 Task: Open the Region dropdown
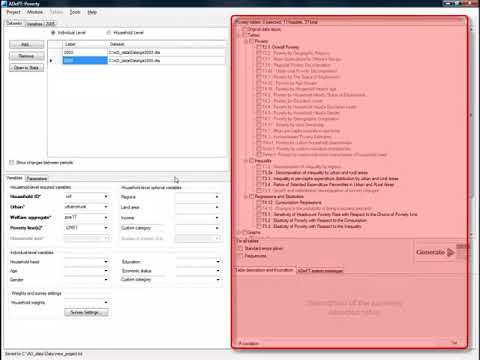pos(217,197)
